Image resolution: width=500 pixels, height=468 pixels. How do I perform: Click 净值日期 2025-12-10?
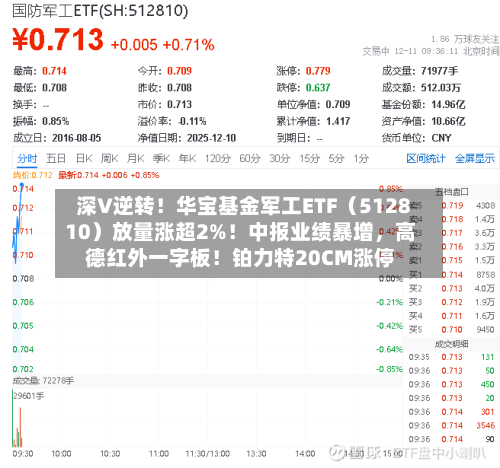point(211,138)
